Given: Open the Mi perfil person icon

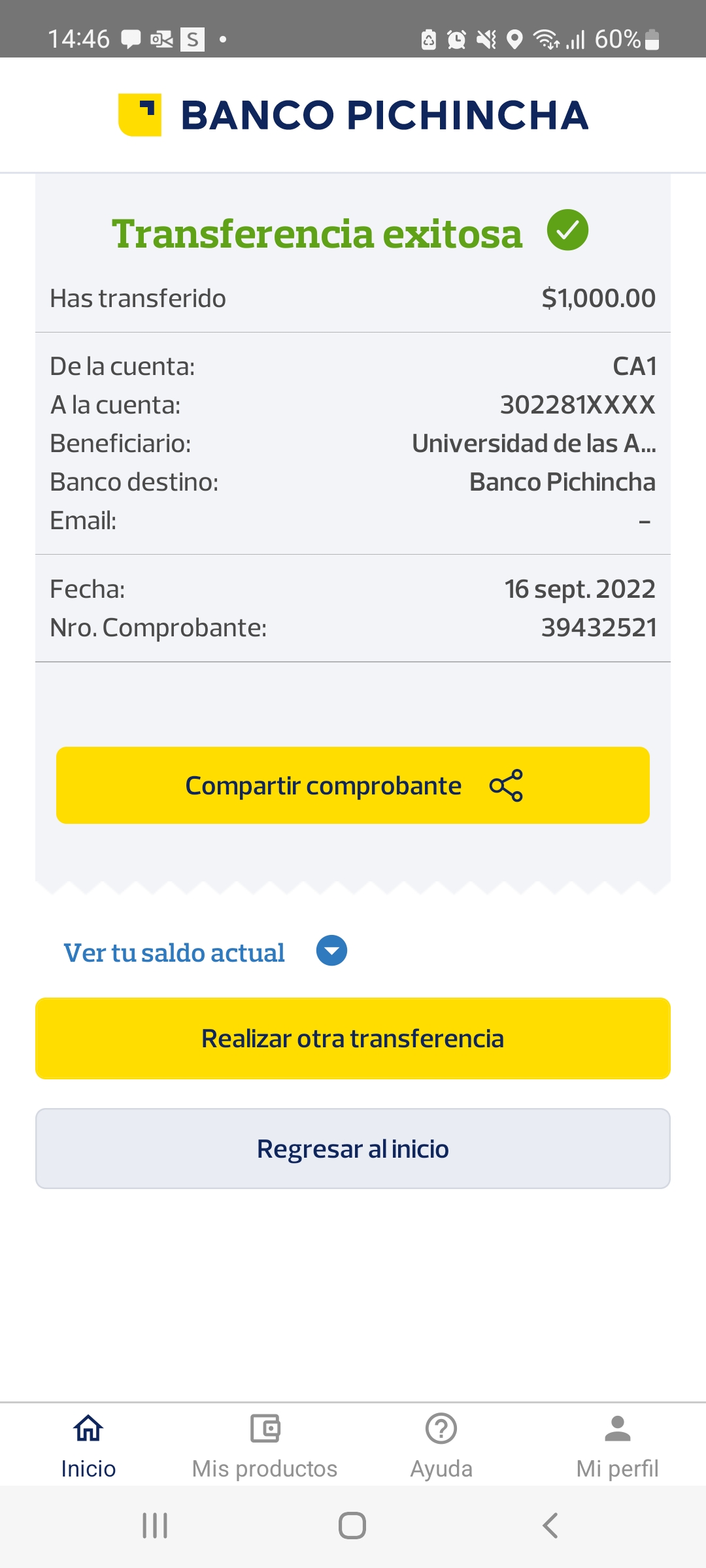Looking at the screenshot, I should (617, 1428).
